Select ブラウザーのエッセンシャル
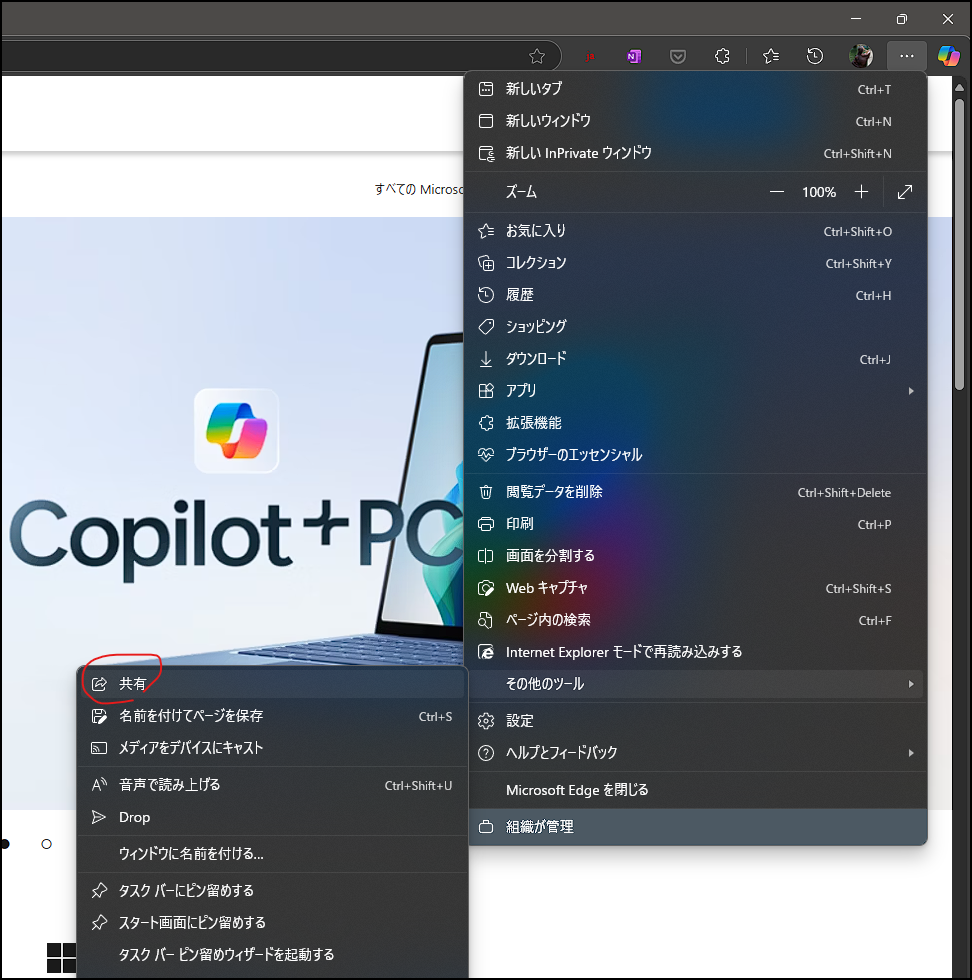This screenshot has width=972, height=980. 696,455
